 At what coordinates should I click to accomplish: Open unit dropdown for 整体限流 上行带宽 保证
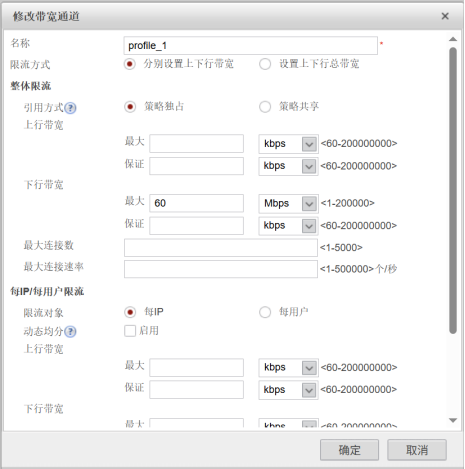pos(288,166)
